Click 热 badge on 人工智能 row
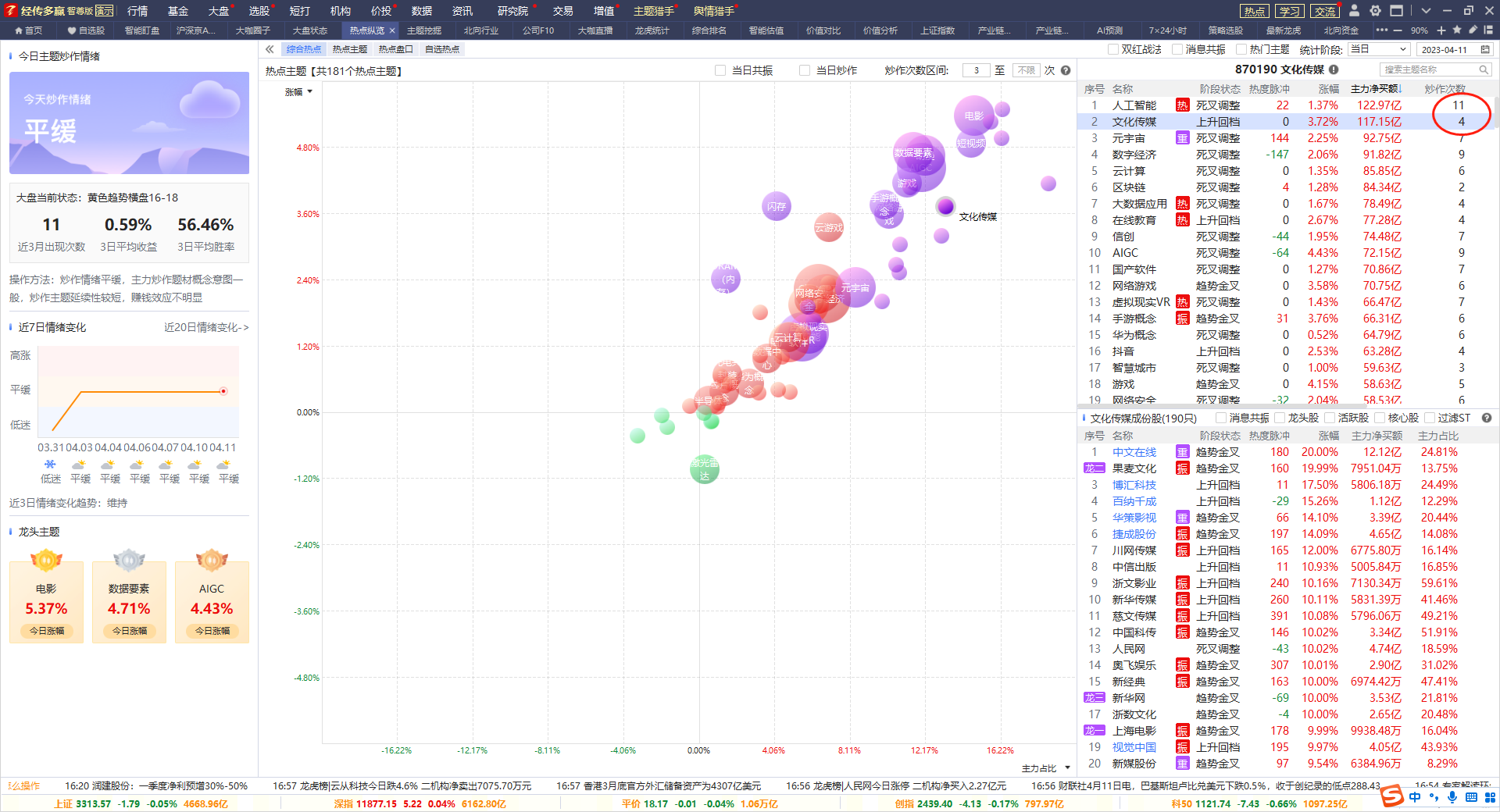 1182,105
